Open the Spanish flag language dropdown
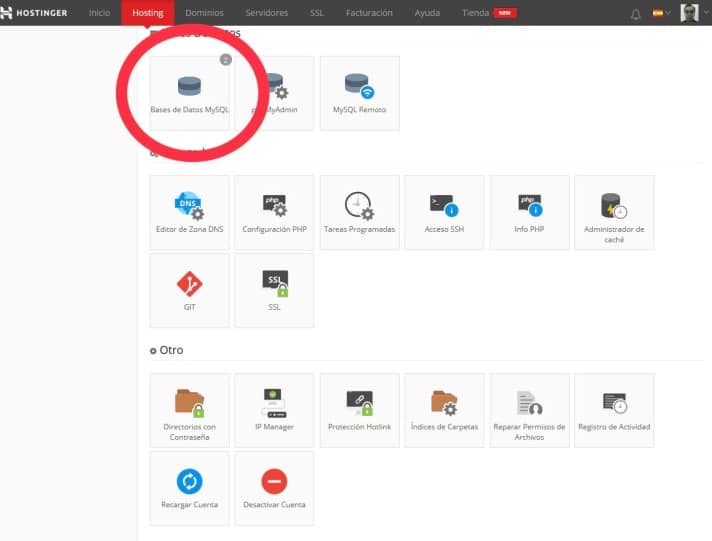This screenshot has width=712, height=541. (x=661, y=13)
